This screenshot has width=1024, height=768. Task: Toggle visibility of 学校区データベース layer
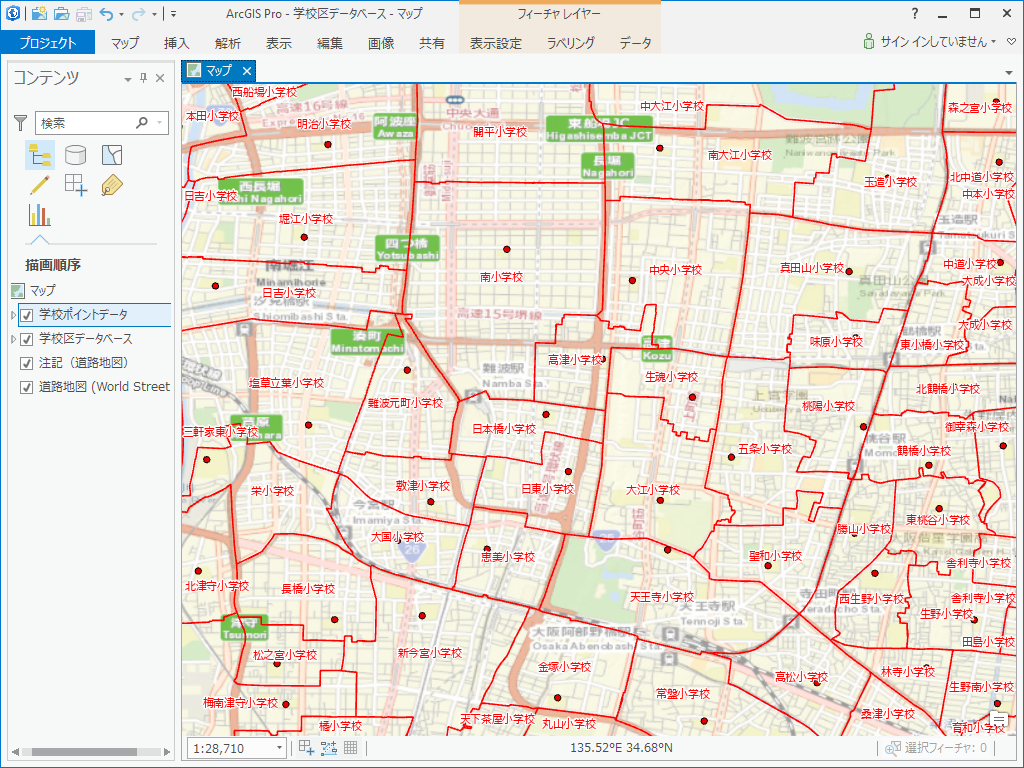[x=27, y=340]
